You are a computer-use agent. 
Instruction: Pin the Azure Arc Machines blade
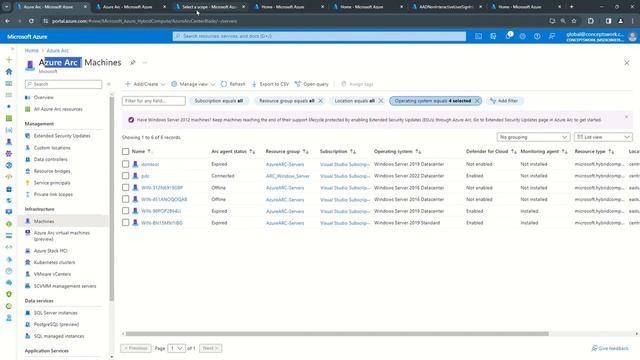133,62
